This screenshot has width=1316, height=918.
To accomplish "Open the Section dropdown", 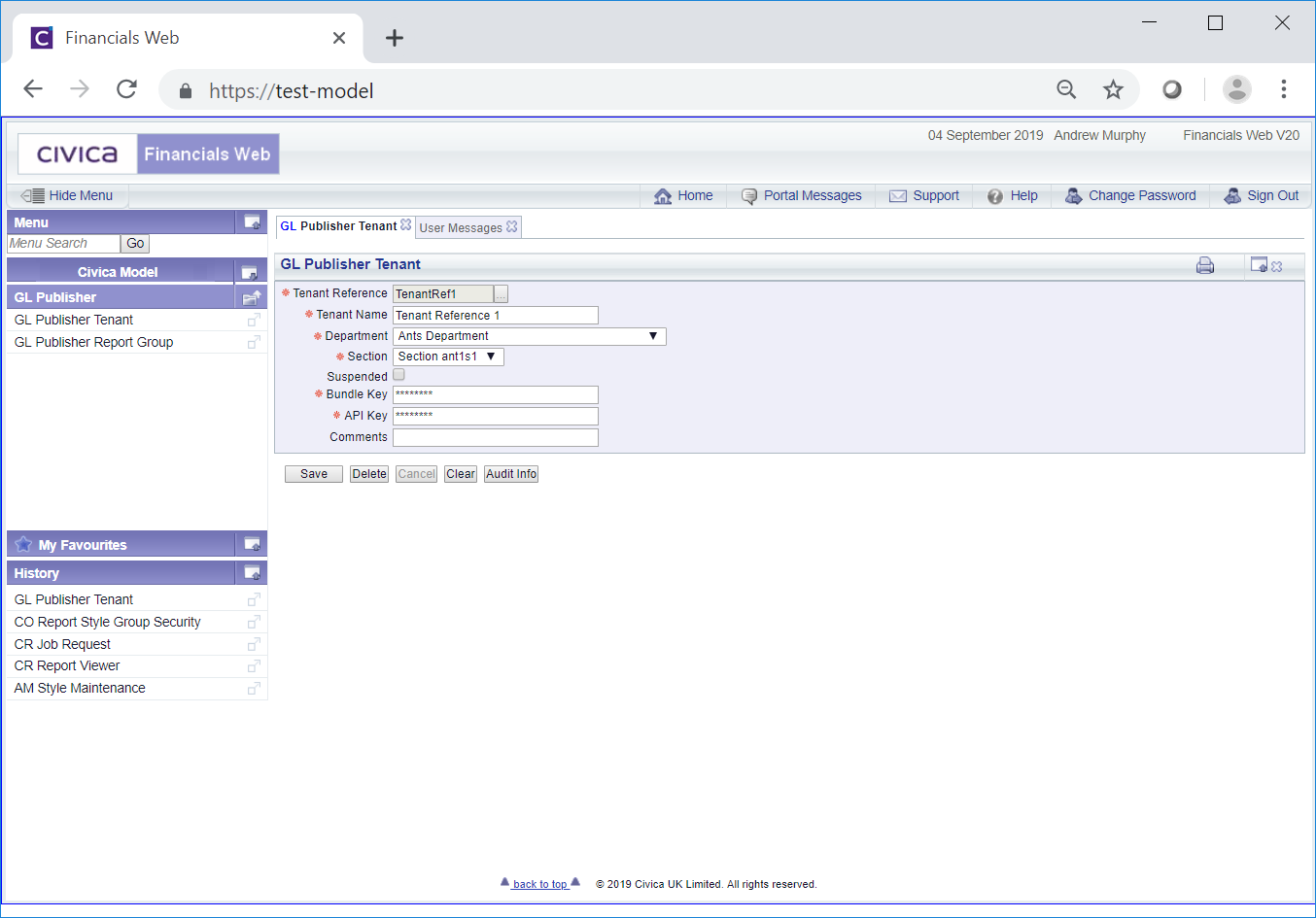I will coord(448,357).
